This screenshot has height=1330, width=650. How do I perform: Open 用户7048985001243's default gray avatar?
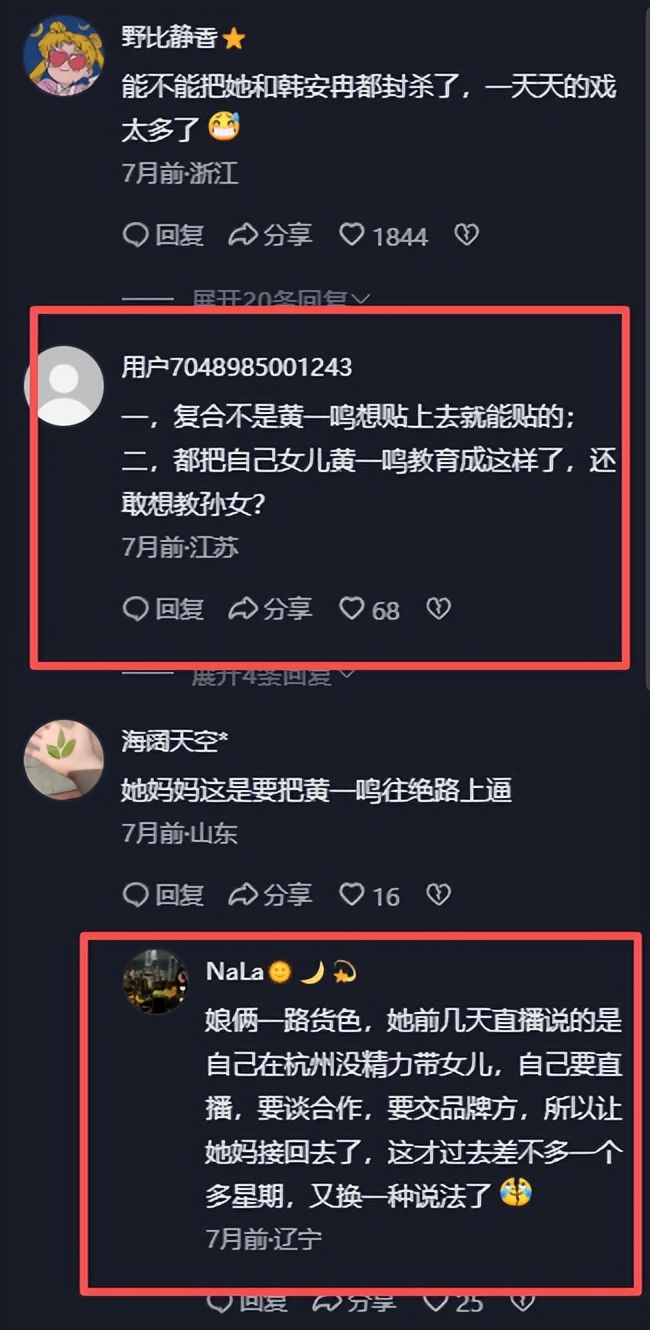63,386
